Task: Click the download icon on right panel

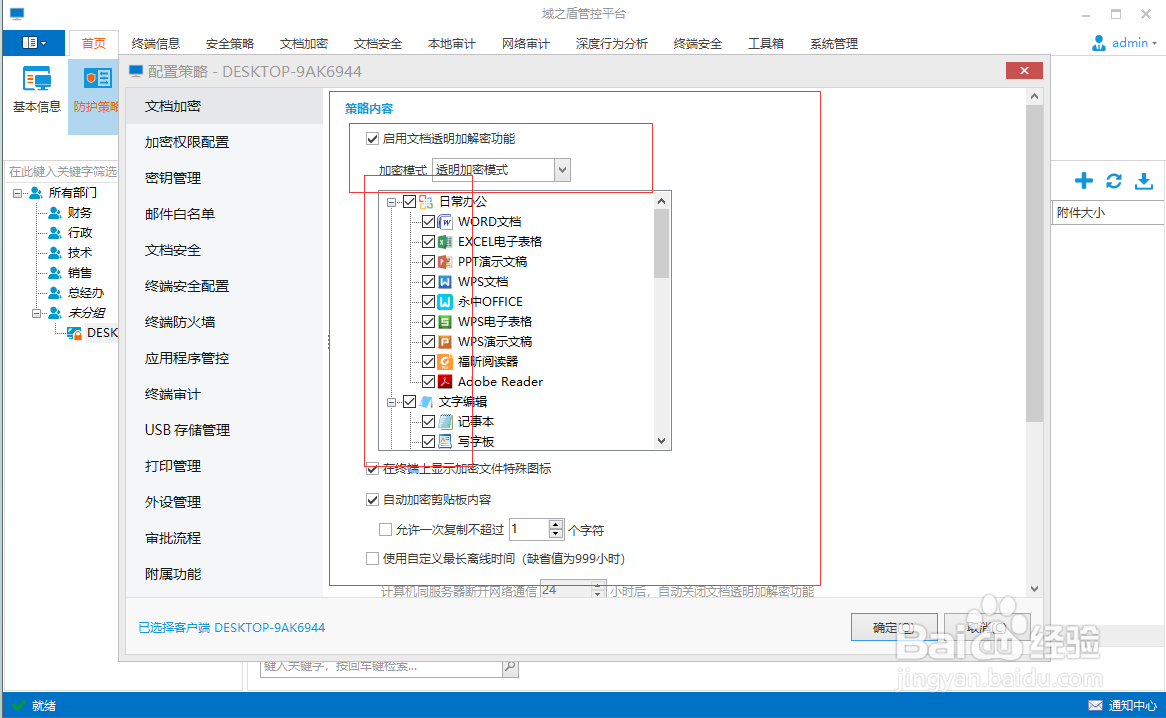Action: [1143, 181]
